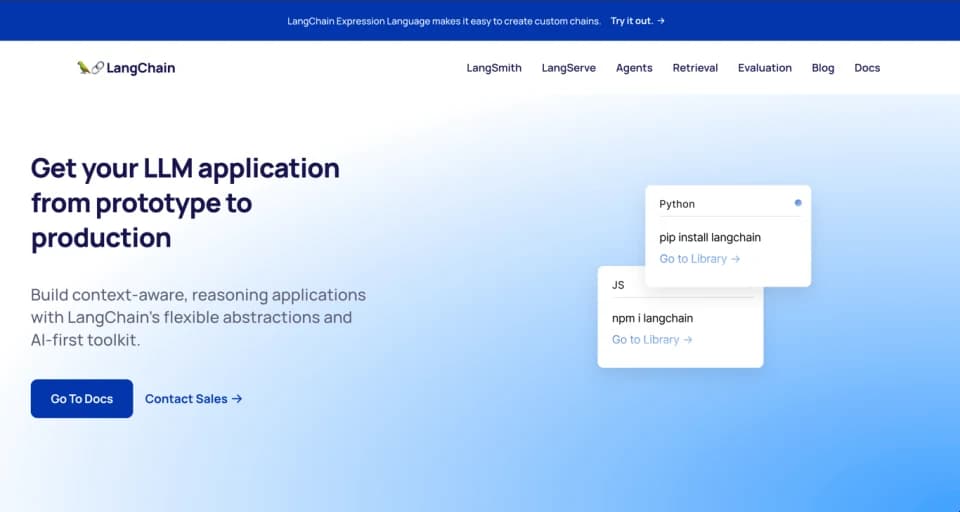
Task: Follow the 'Try it out.' banner link
Action: pyautogui.click(x=637, y=21)
